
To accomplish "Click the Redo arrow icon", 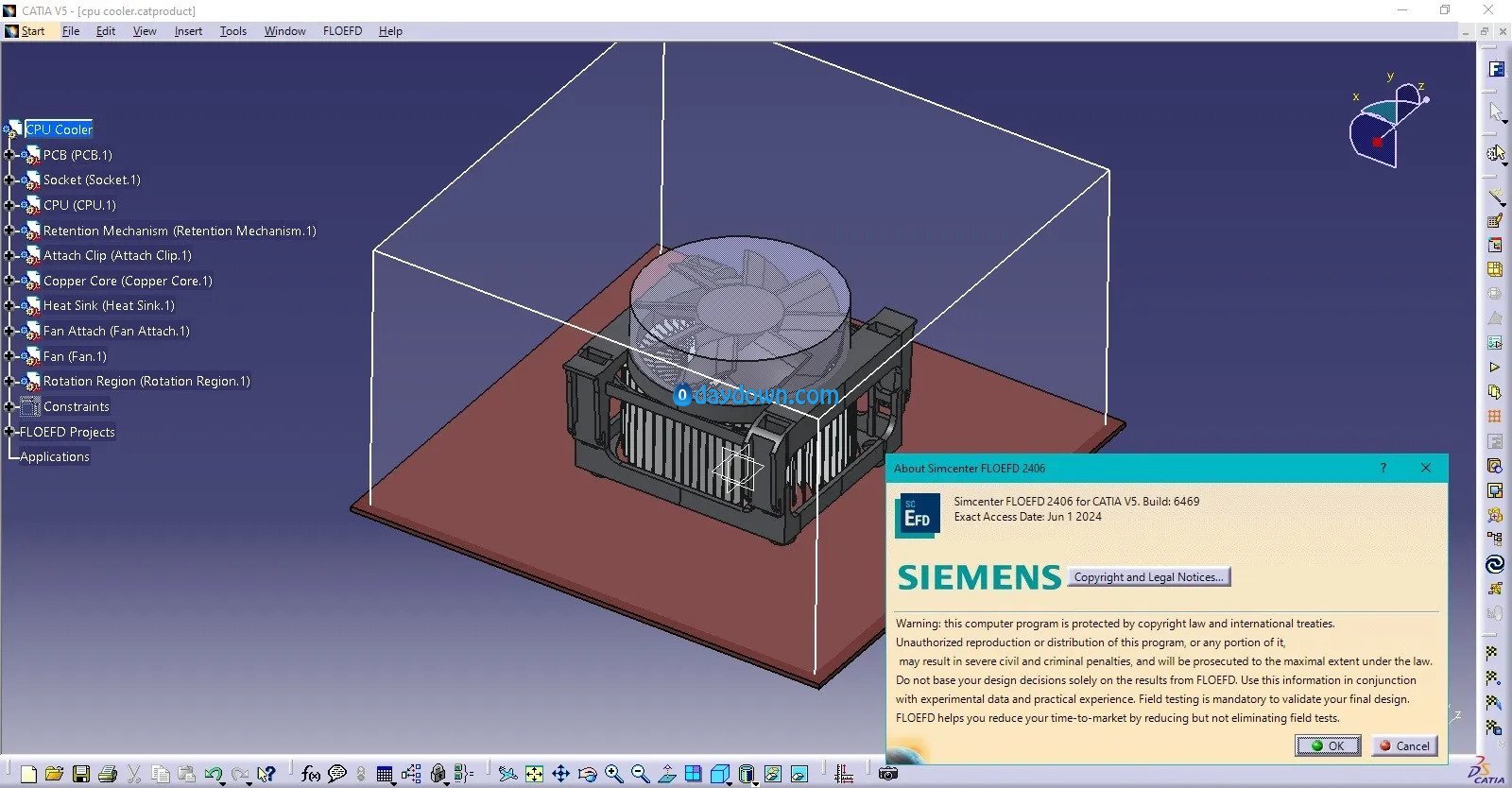I will click(x=240, y=774).
